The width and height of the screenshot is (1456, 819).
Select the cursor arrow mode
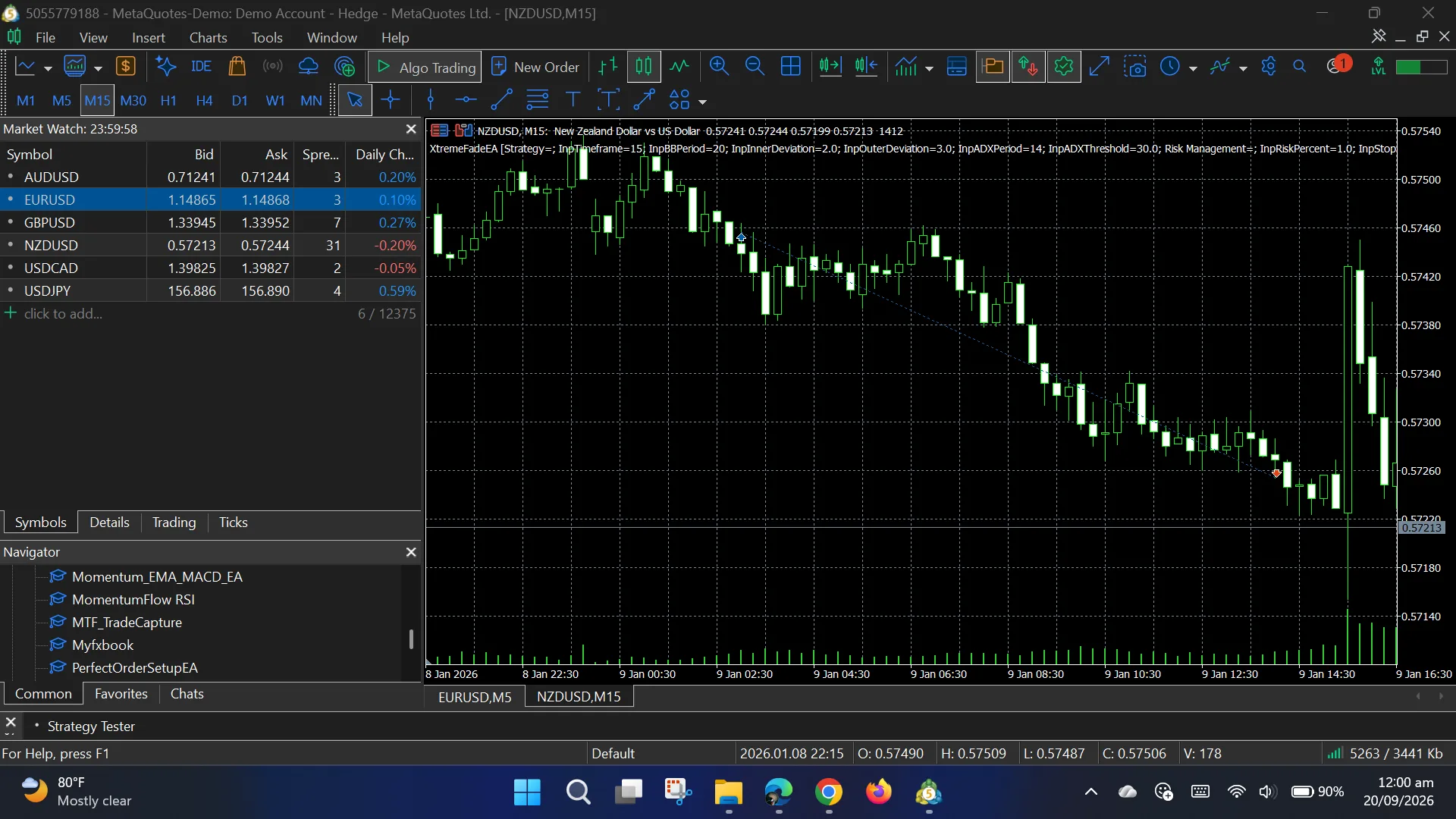[x=354, y=100]
